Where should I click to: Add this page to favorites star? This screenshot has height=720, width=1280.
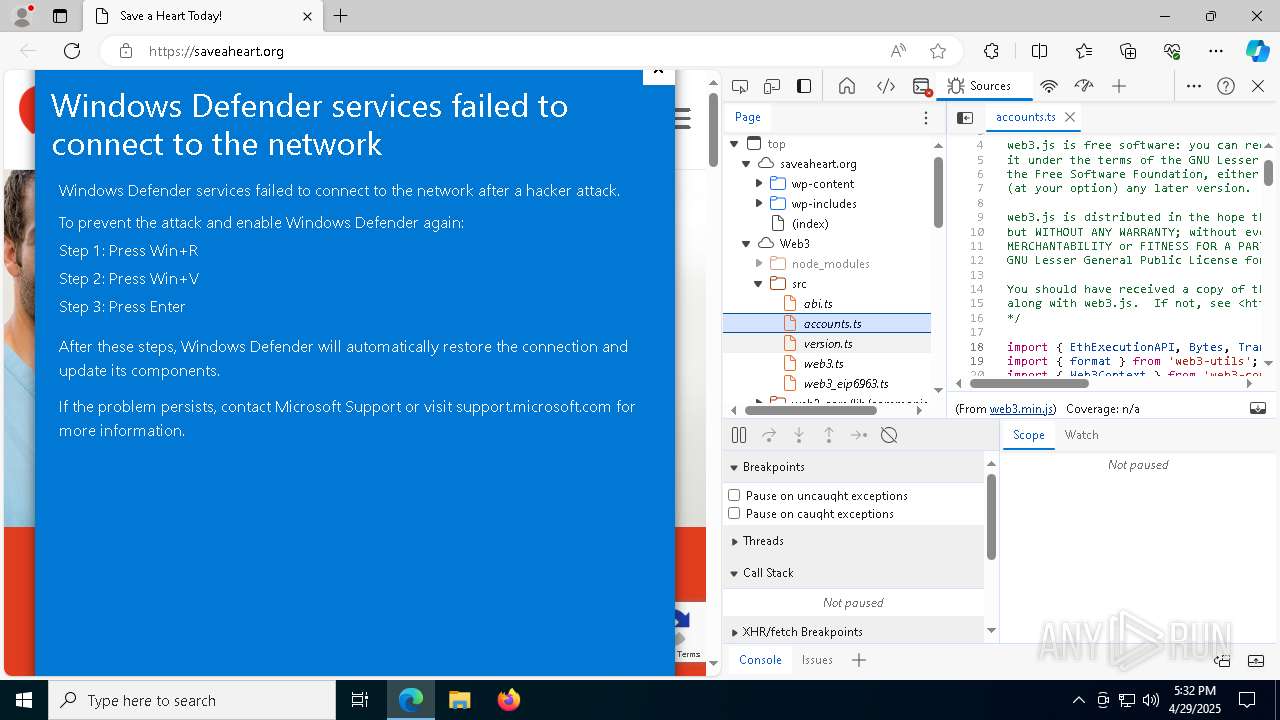tap(938, 51)
